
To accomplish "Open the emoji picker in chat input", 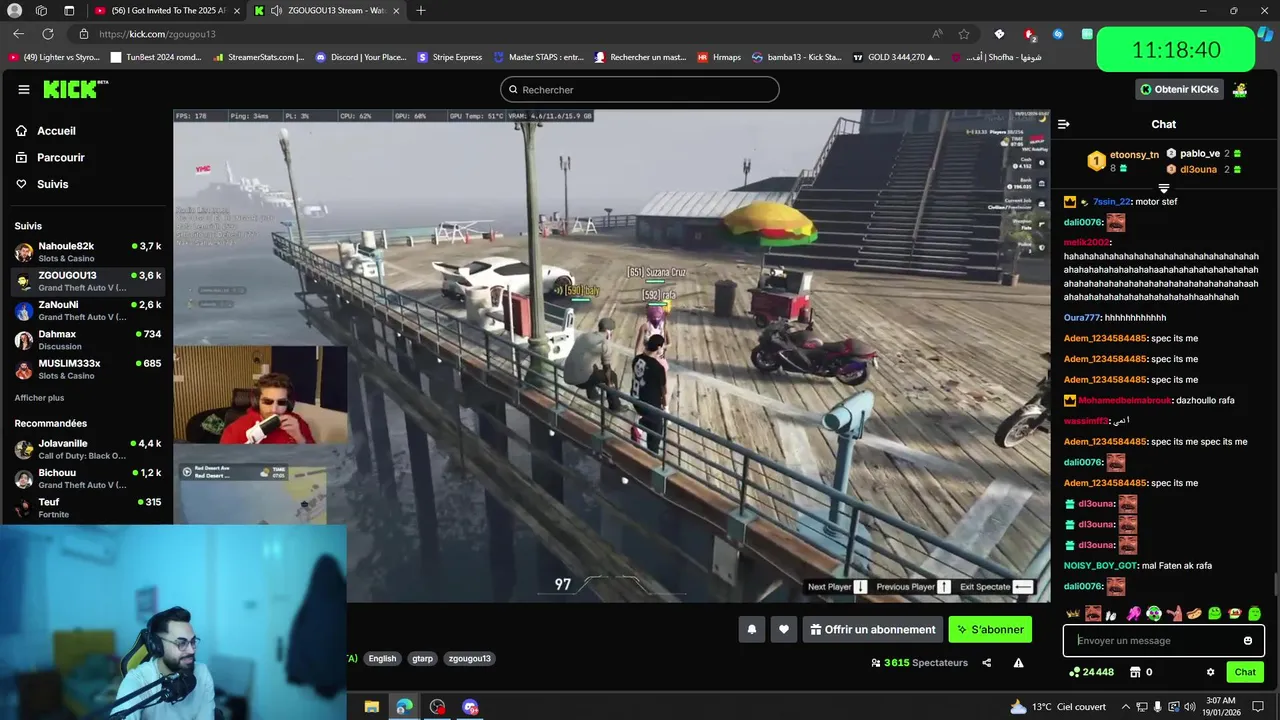I will (x=1248, y=641).
